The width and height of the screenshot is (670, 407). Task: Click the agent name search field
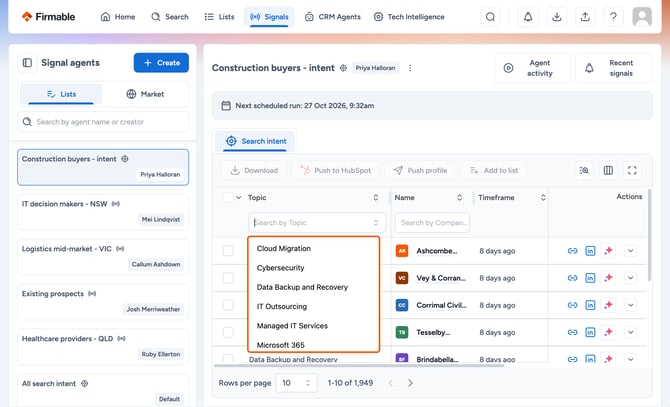tap(103, 122)
